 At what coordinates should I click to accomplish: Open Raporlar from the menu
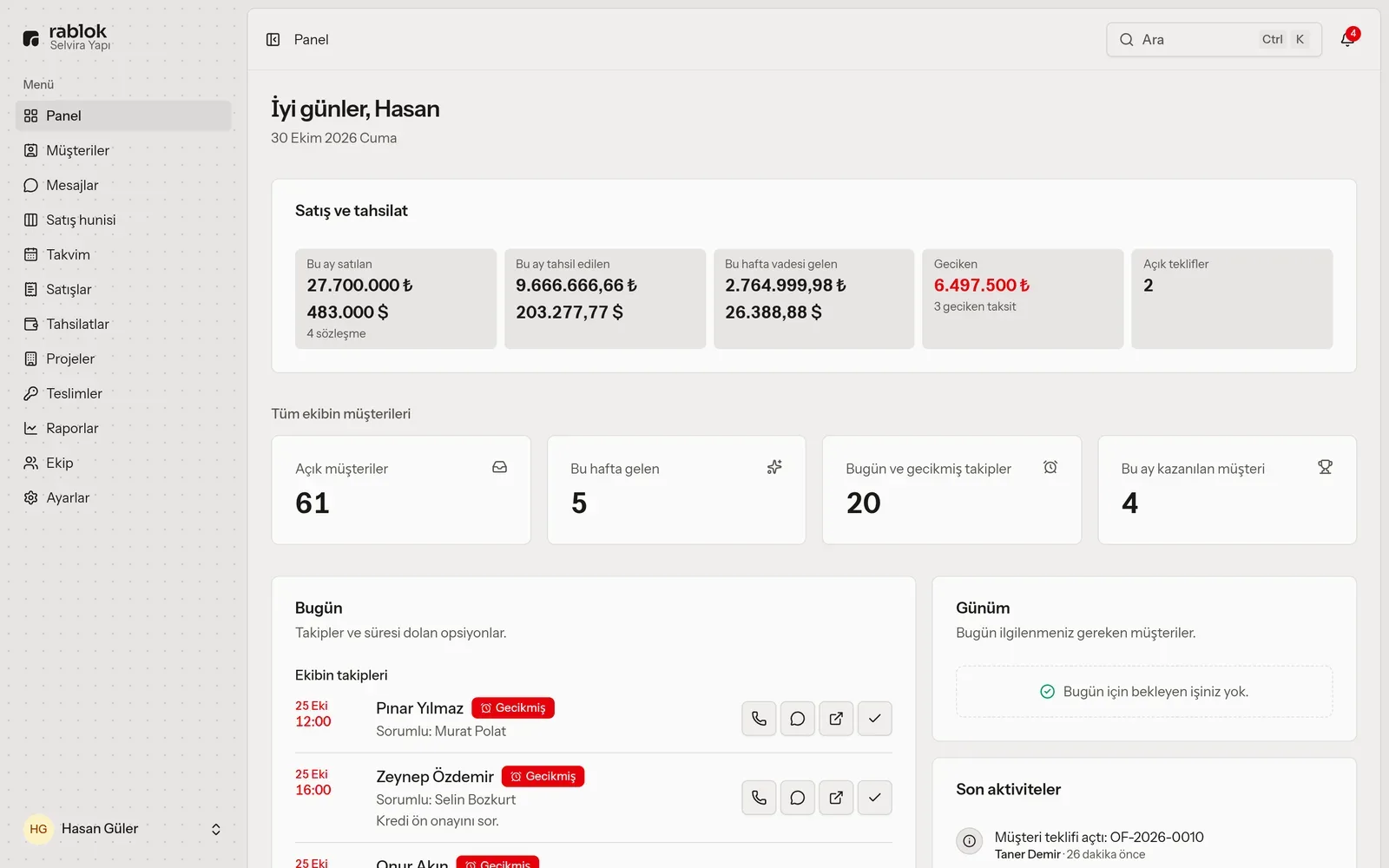pos(123,428)
